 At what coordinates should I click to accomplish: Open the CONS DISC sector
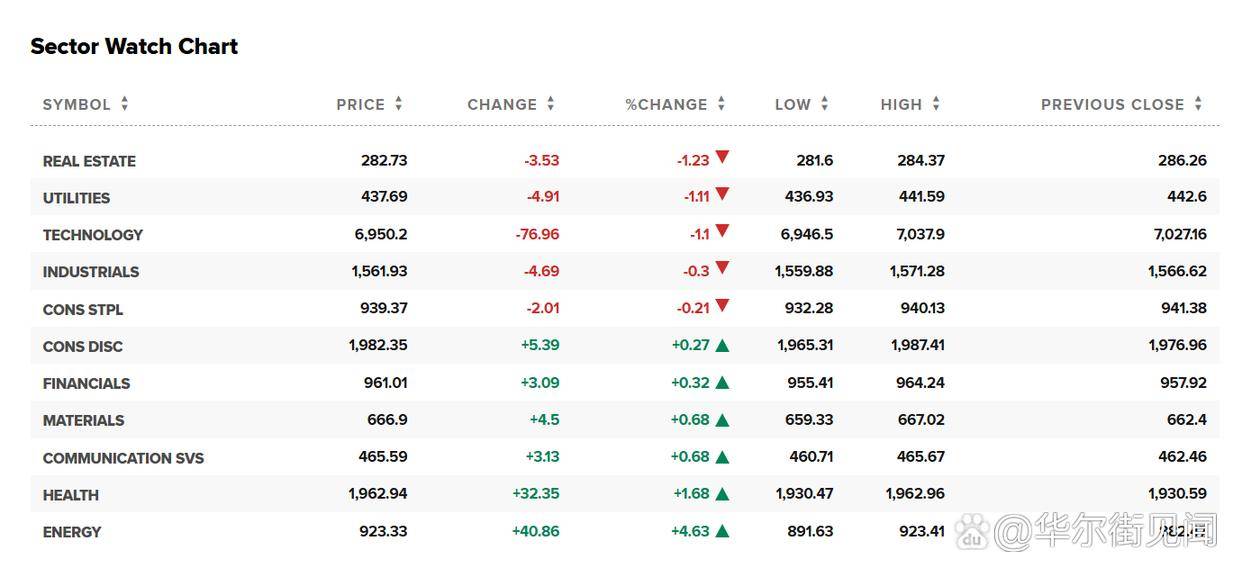coord(83,346)
